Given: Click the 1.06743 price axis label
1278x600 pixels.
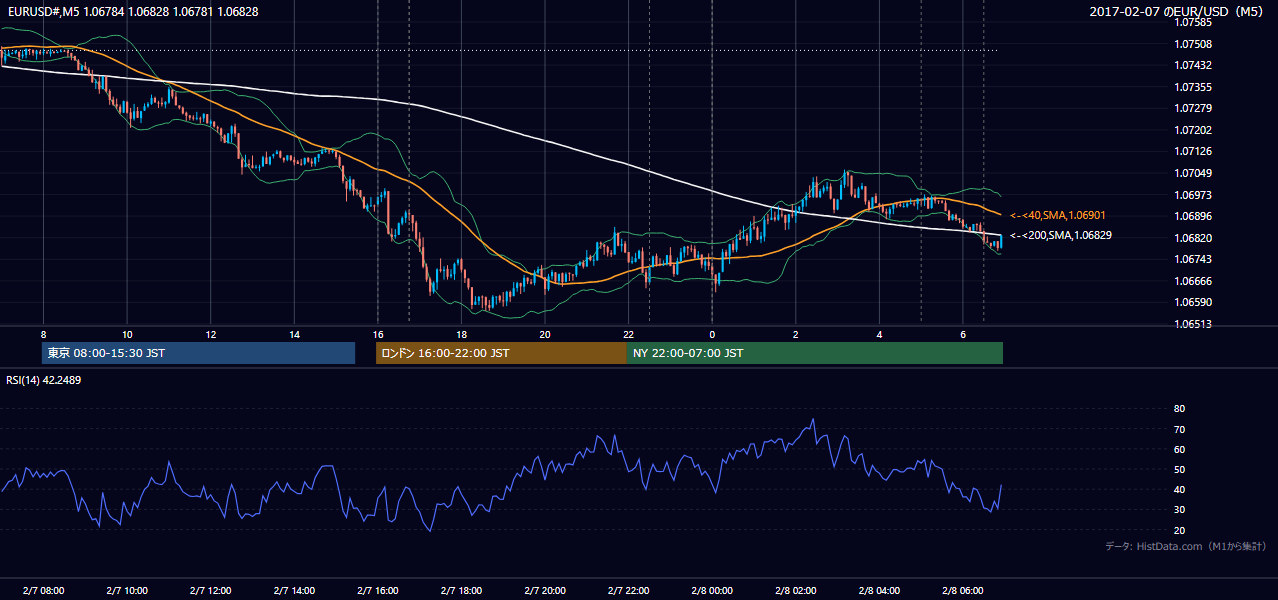Looking at the screenshot, I should coord(1193,259).
